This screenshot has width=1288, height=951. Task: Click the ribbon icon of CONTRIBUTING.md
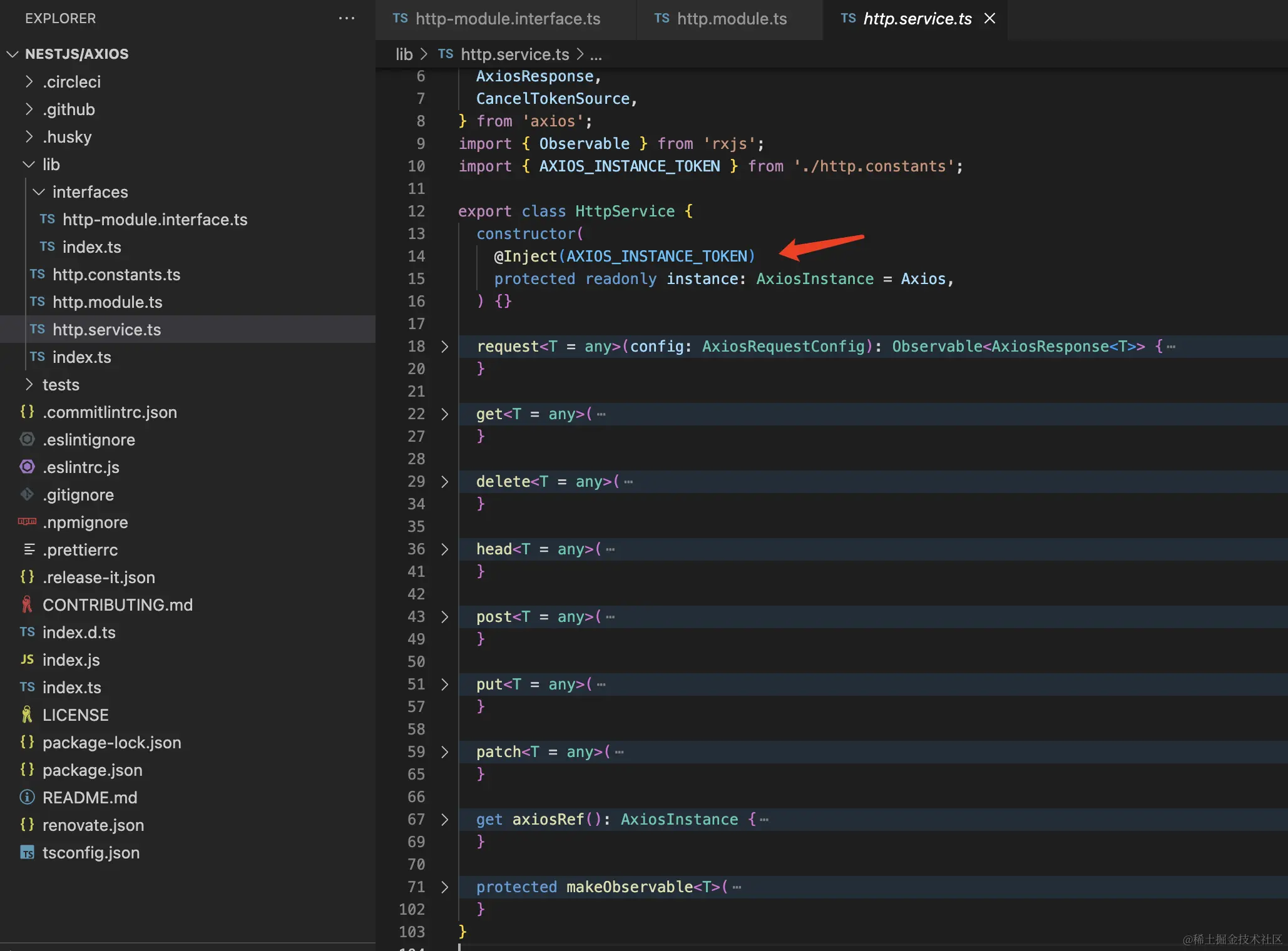click(27, 604)
